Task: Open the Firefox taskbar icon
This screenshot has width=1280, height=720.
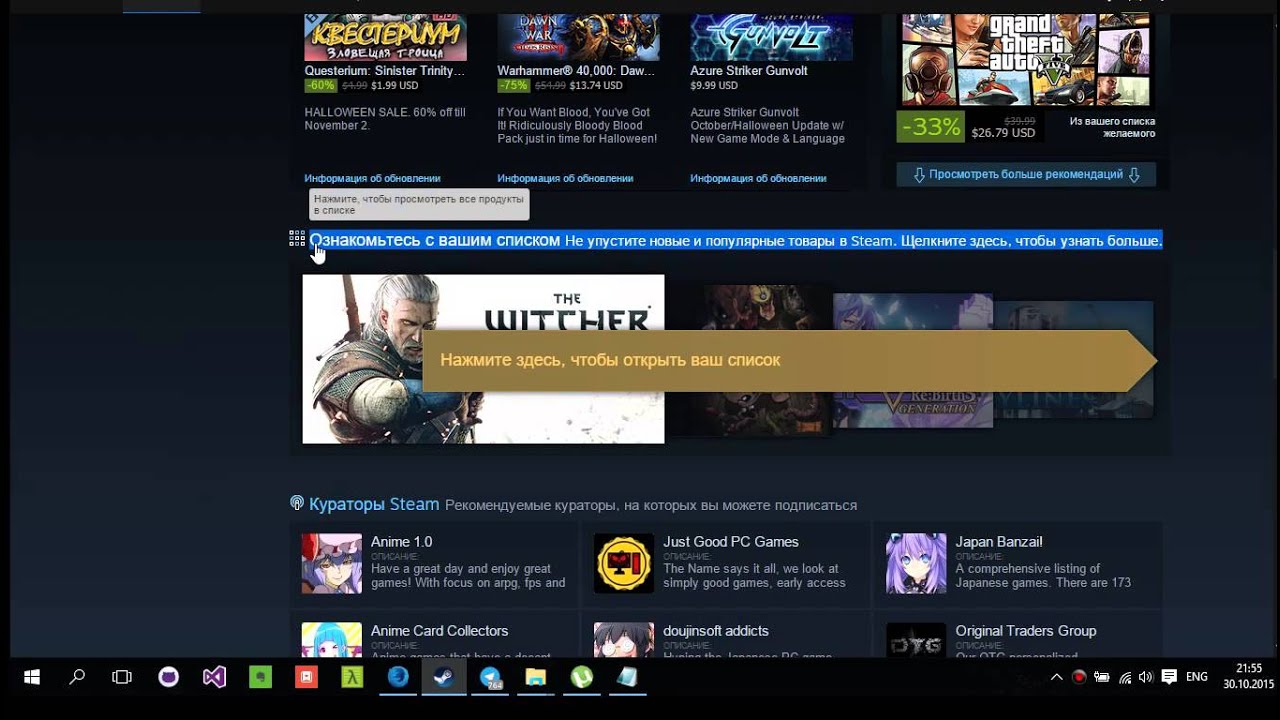Action: pyautogui.click(x=398, y=677)
